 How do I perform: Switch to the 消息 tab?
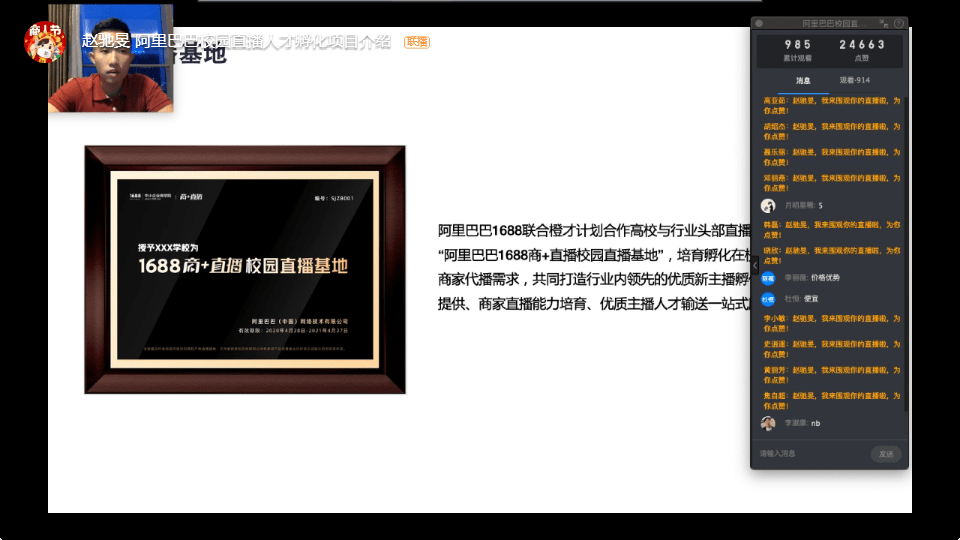pos(803,80)
